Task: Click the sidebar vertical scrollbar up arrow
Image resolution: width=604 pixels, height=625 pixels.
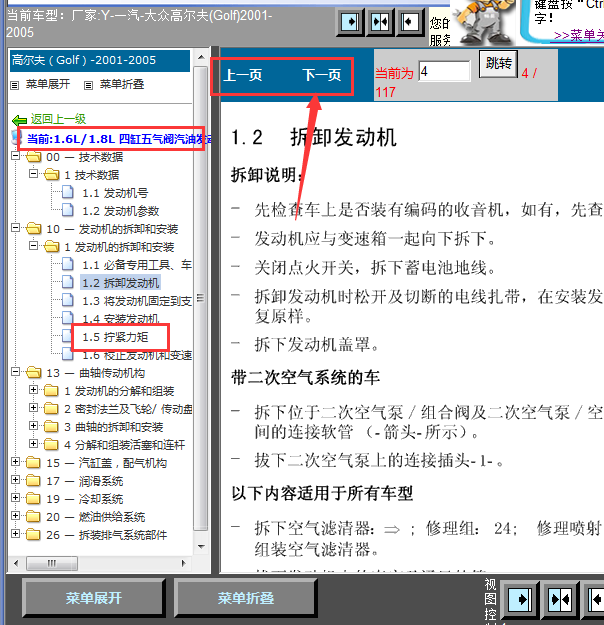Action: click(x=201, y=57)
